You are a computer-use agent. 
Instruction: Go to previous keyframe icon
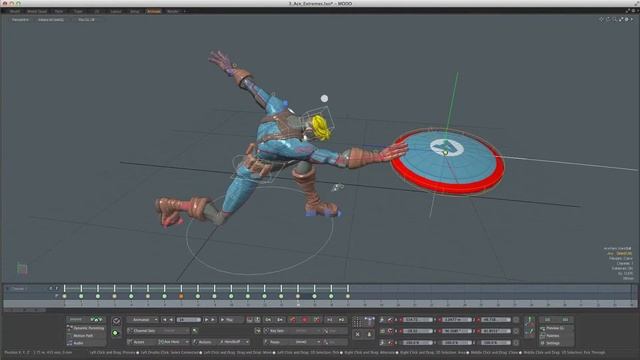point(269,320)
